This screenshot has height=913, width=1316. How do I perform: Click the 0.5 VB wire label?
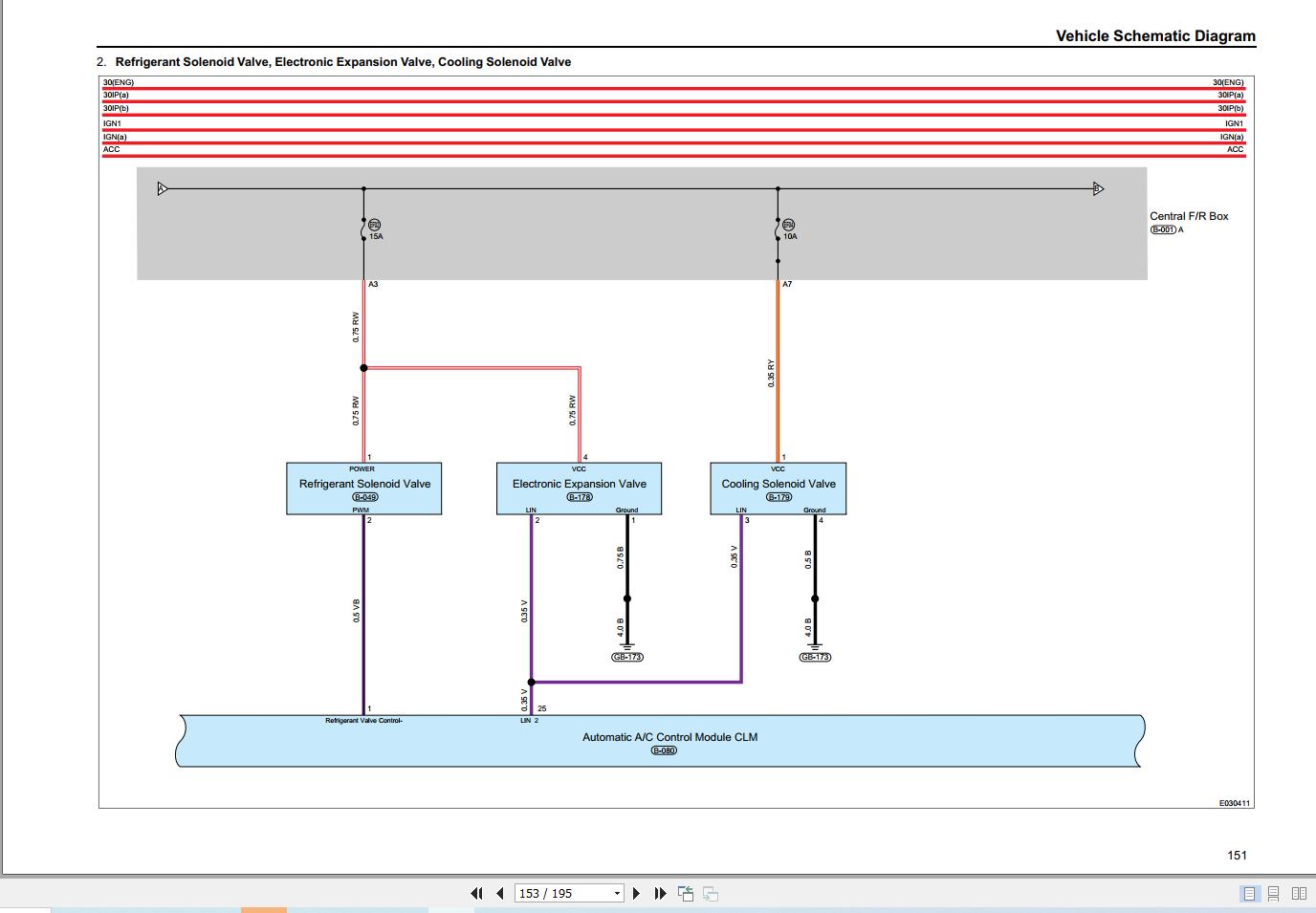(356, 611)
